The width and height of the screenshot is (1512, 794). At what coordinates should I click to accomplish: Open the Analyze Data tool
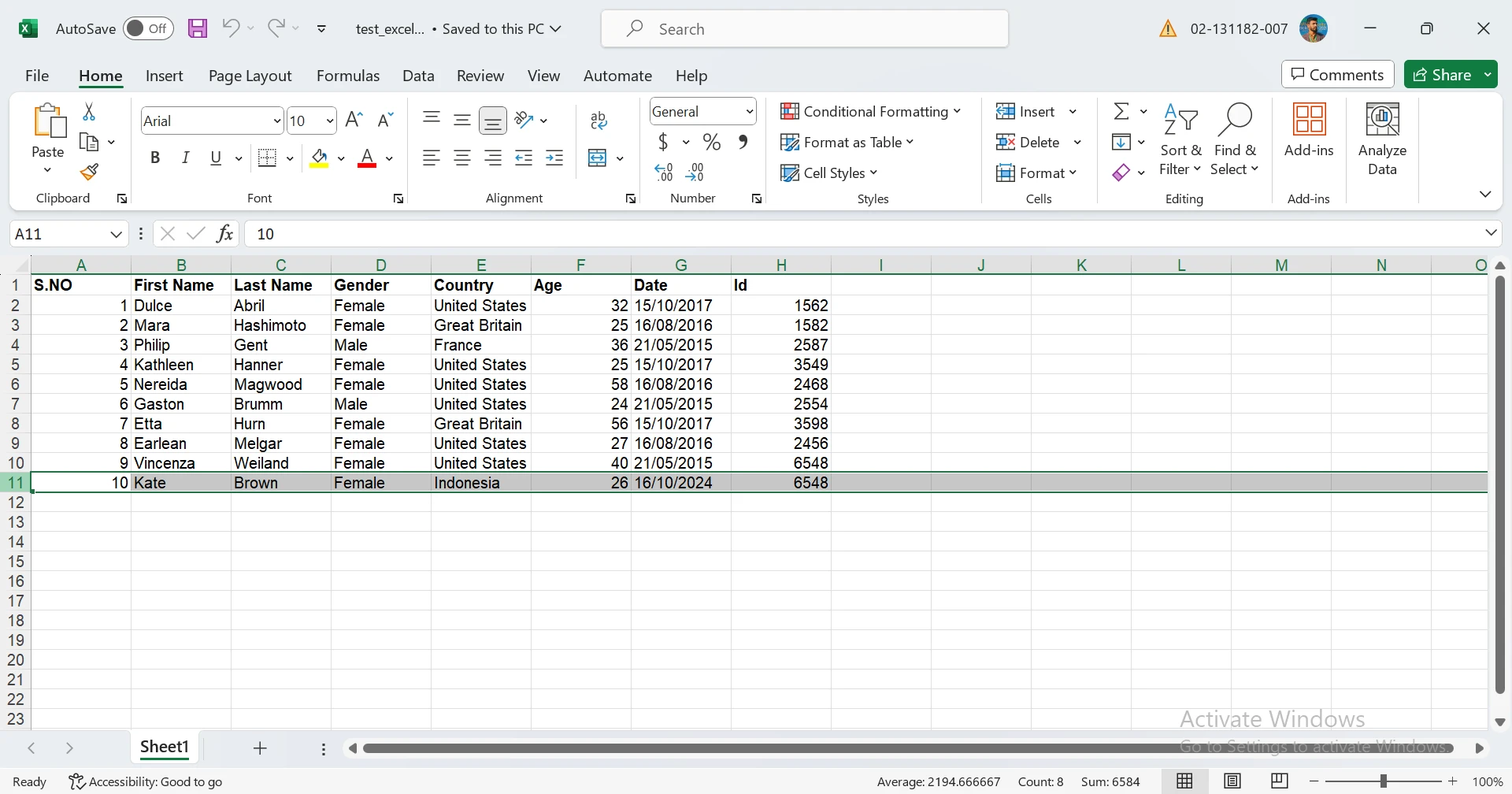click(1381, 139)
